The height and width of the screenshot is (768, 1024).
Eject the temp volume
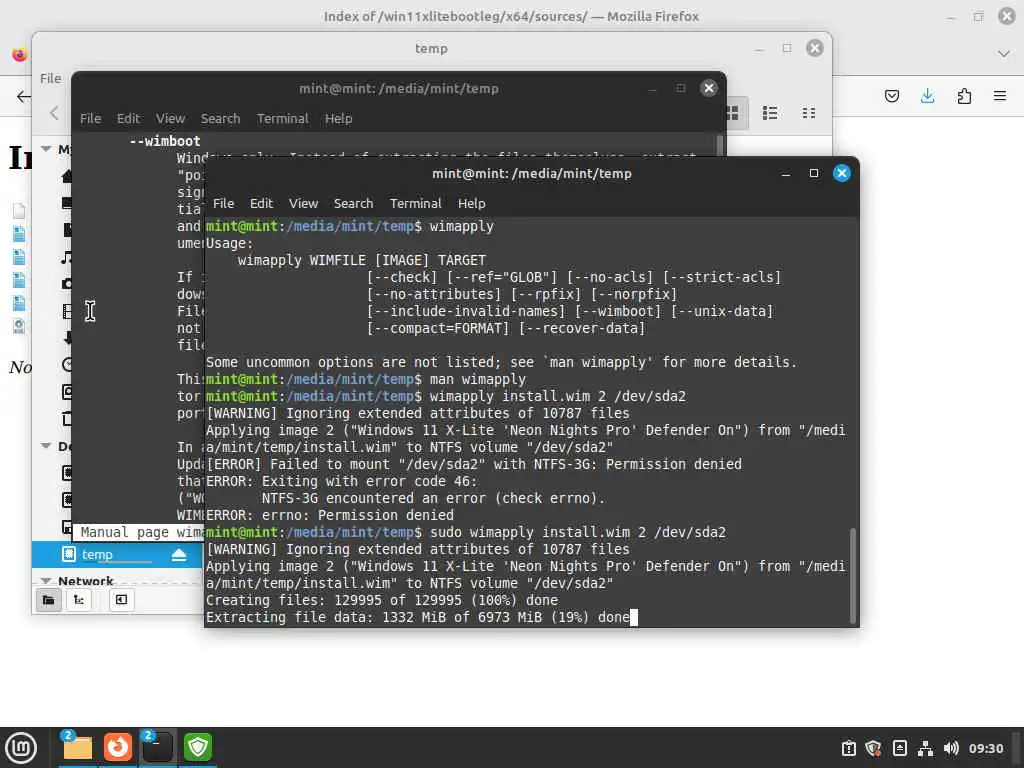click(179, 554)
